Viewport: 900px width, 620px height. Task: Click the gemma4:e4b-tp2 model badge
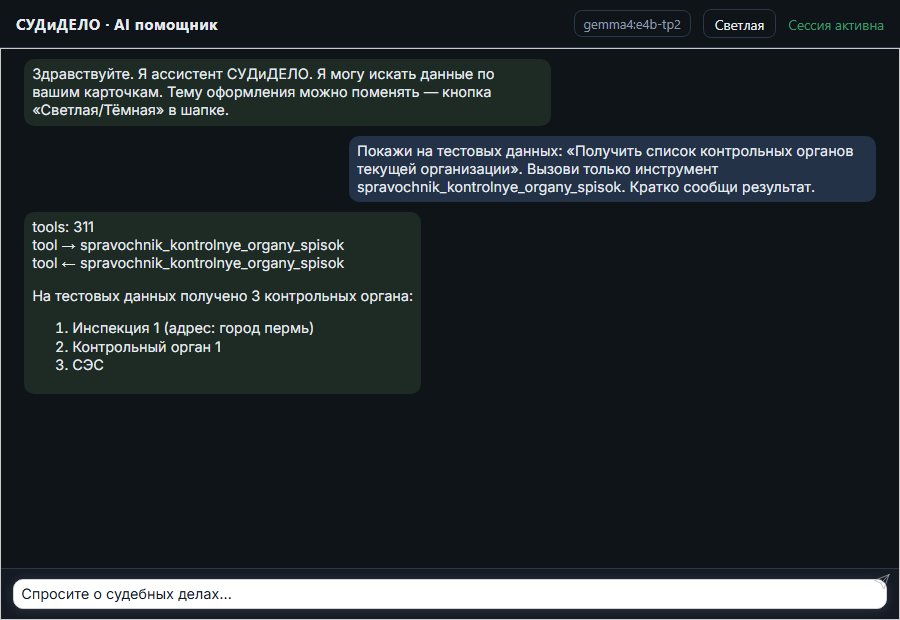(632, 25)
